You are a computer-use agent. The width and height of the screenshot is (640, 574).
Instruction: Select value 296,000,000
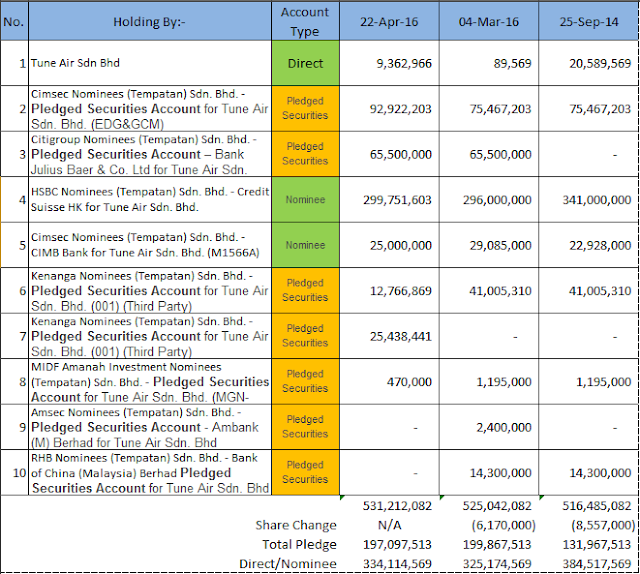click(x=497, y=200)
